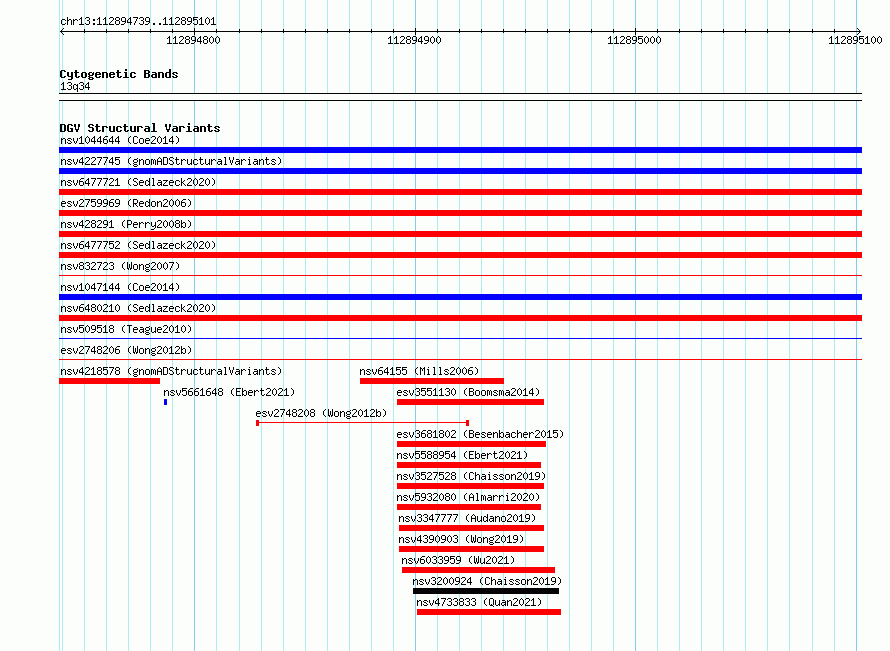
Task: Click the nsv64155 (Mills2006) red bar
Action: (431, 381)
